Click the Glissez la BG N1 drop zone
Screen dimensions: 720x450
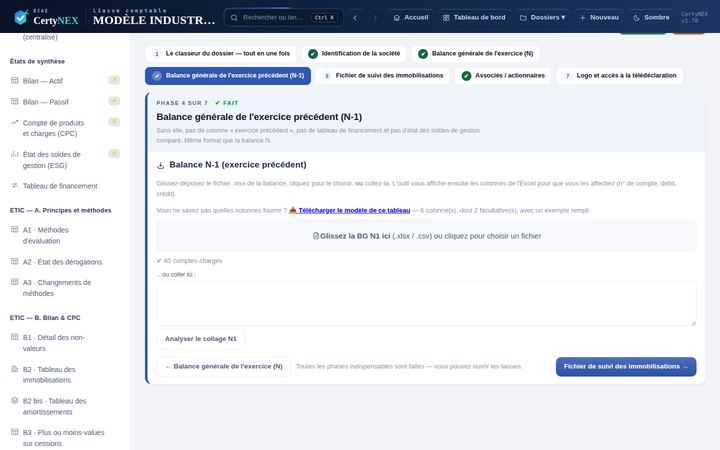point(427,236)
